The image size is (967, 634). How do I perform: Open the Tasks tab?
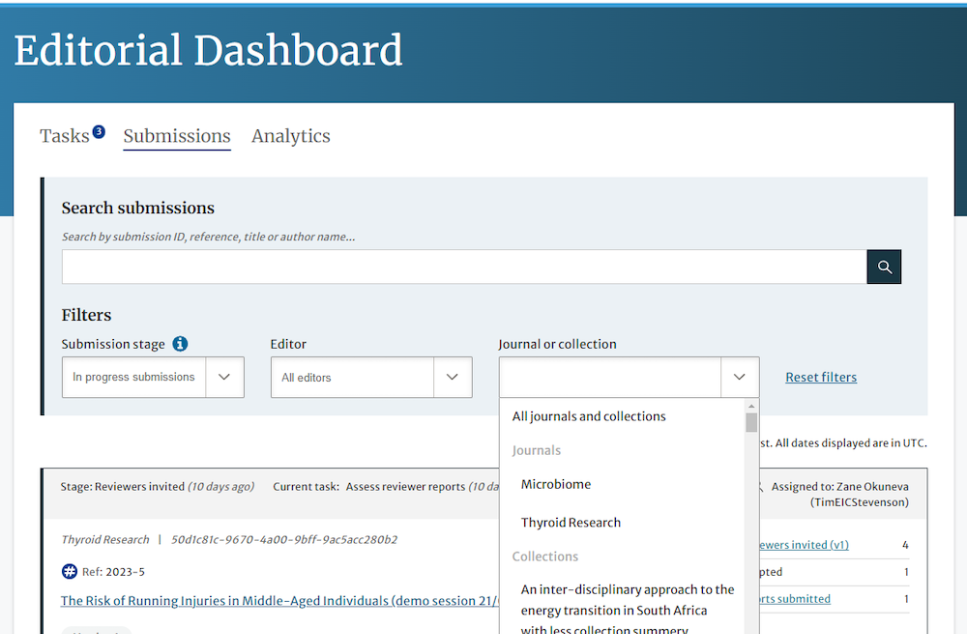(65, 136)
